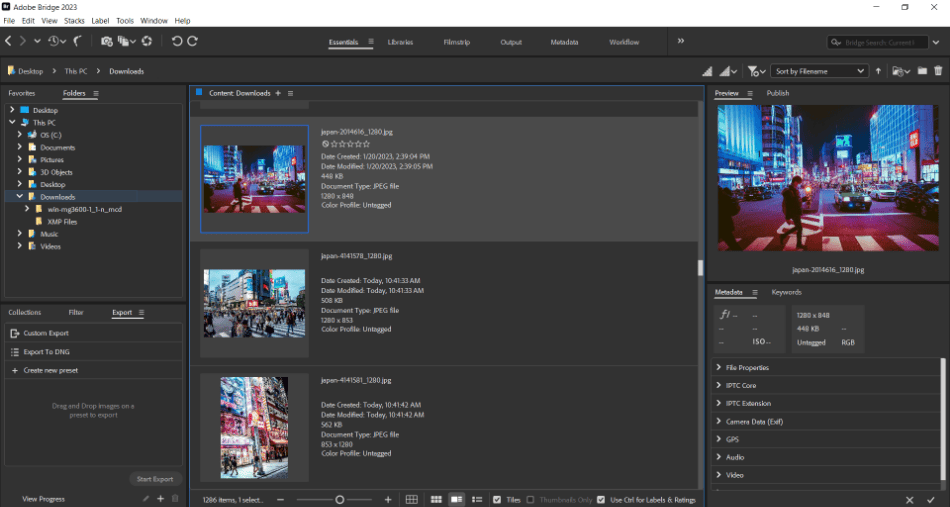Select the Music folder in tree

[49, 234]
